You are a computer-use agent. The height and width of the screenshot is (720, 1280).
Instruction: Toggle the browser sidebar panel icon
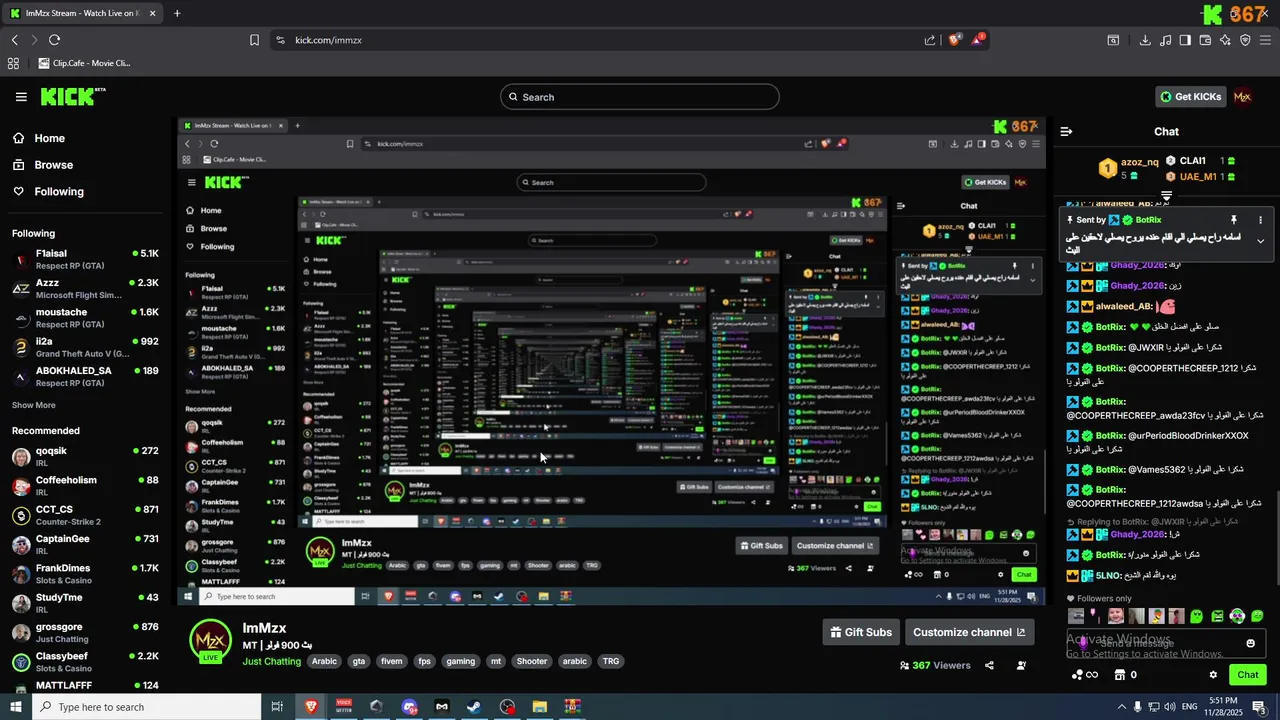tap(1185, 40)
